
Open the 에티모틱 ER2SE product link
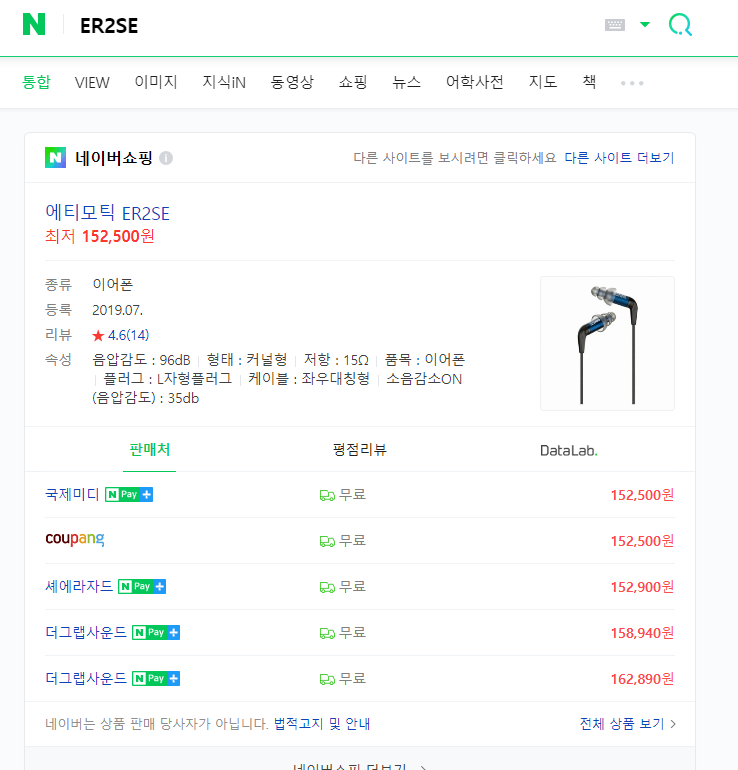point(108,213)
